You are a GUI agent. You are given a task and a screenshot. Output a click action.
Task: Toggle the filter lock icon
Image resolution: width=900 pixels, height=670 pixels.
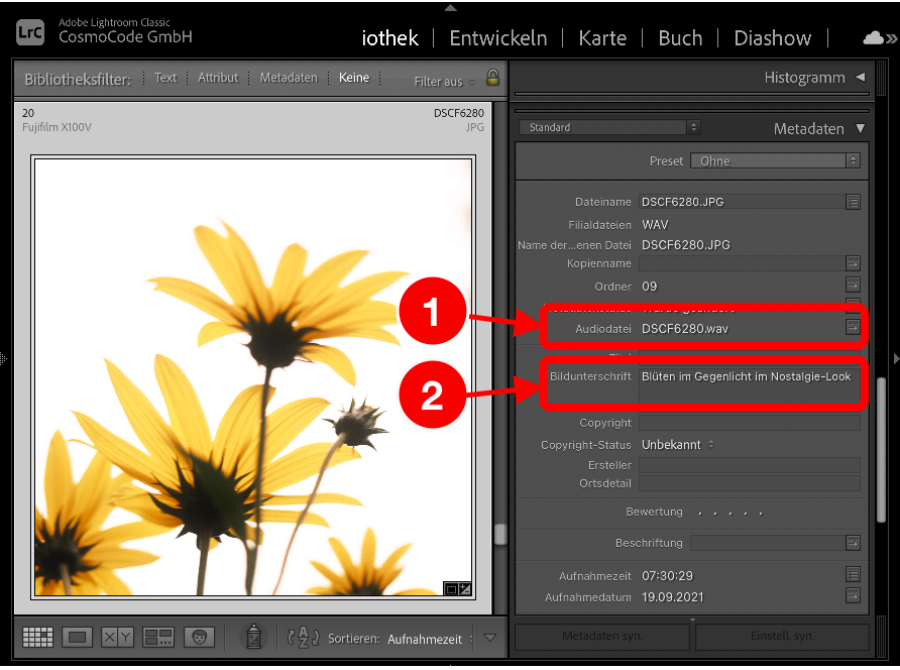pos(492,77)
